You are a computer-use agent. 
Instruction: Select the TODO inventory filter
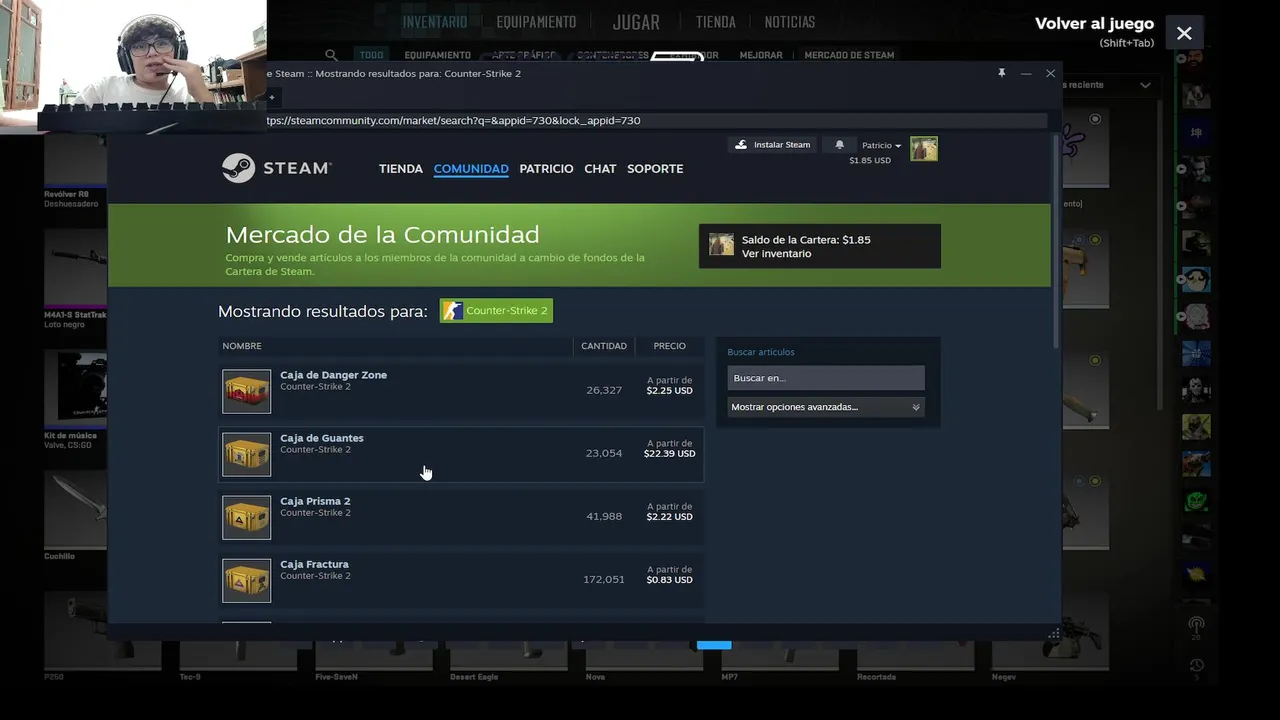(x=371, y=55)
